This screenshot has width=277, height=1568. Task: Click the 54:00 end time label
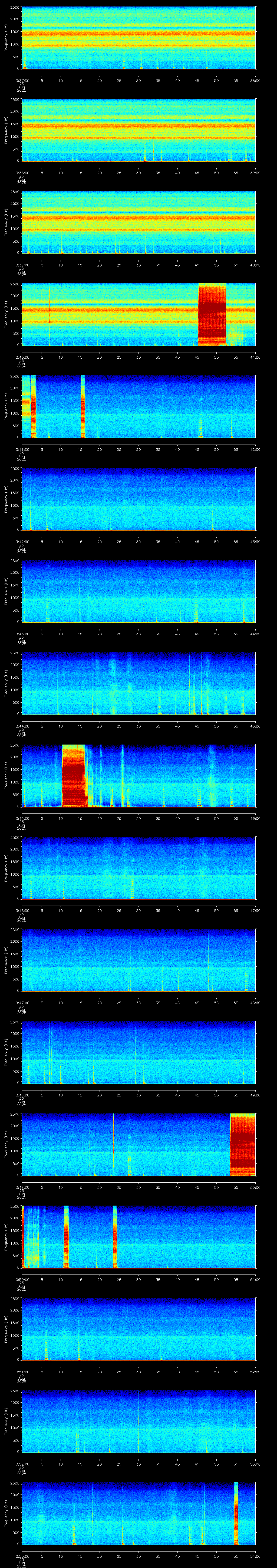coord(256,1556)
